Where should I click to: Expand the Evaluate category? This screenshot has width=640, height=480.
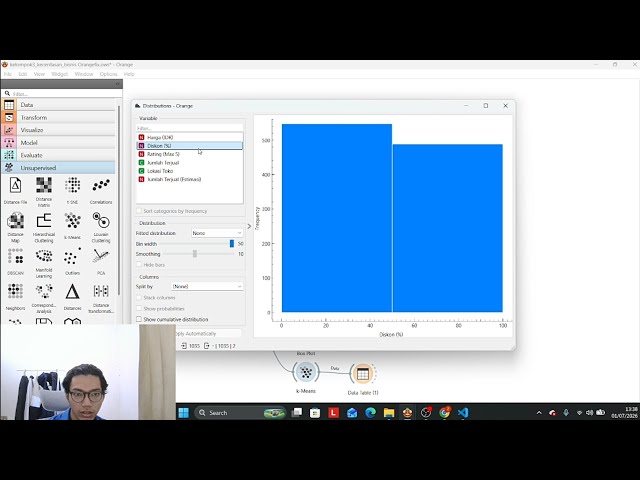coord(58,156)
